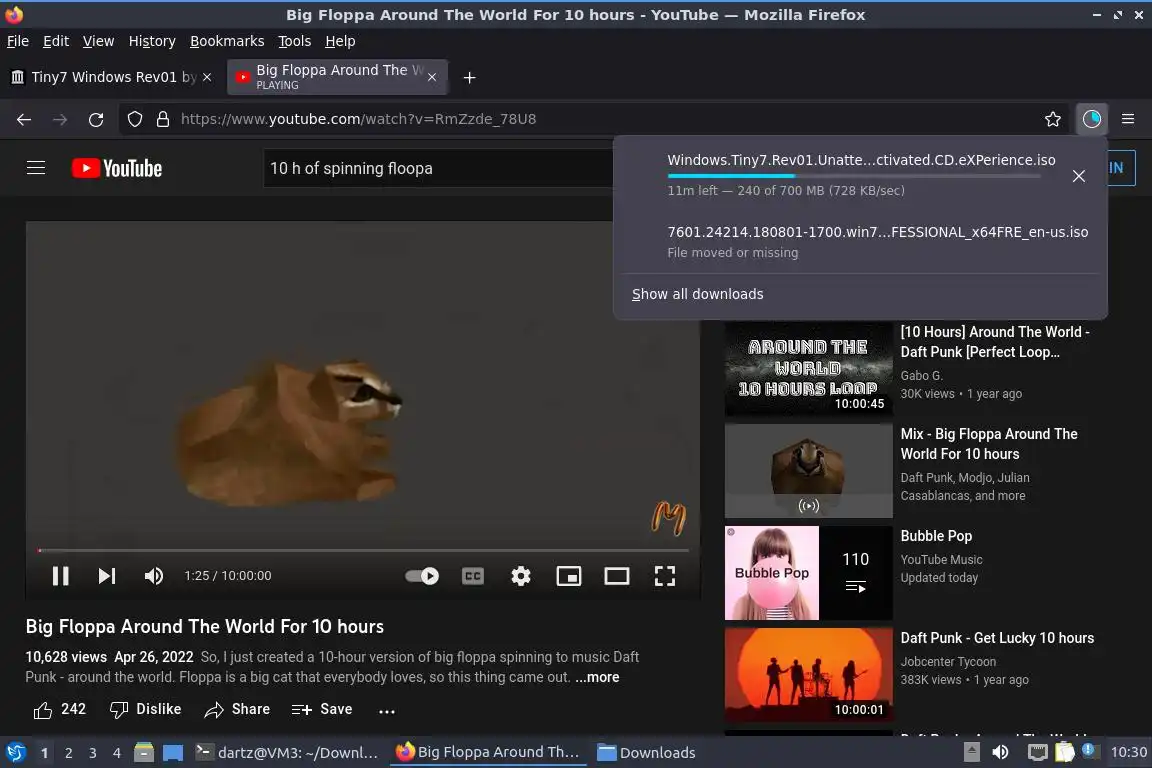Reload the current page
1152x768 pixels.
(x=96, y=119)
